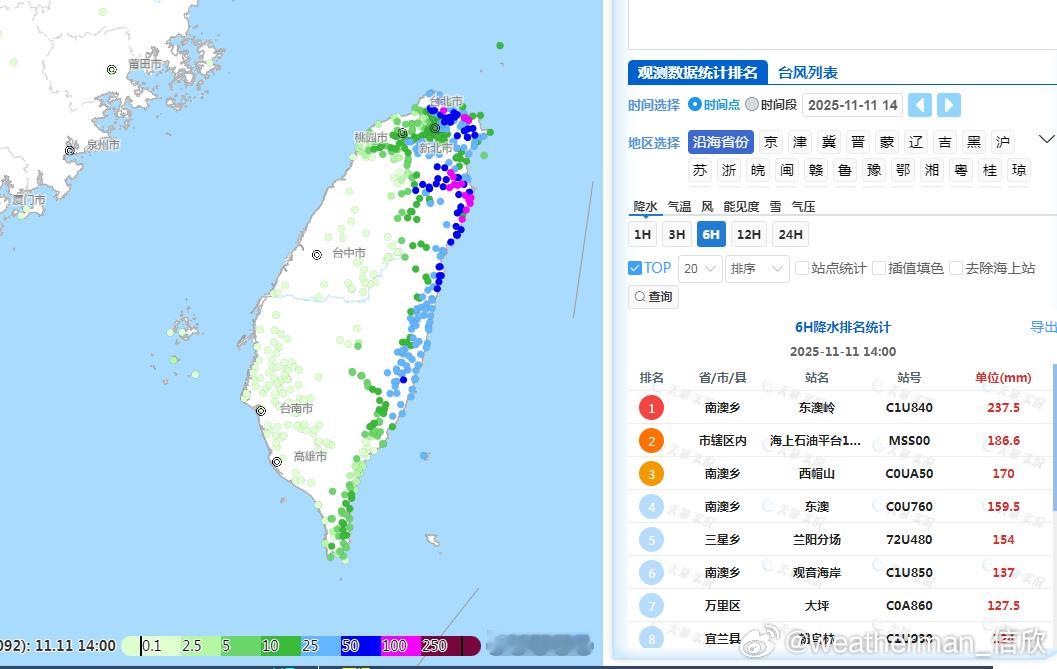Screen dimensions: 1057x669
Task: Select the 时间段 radio option
Action: (752, 105)
